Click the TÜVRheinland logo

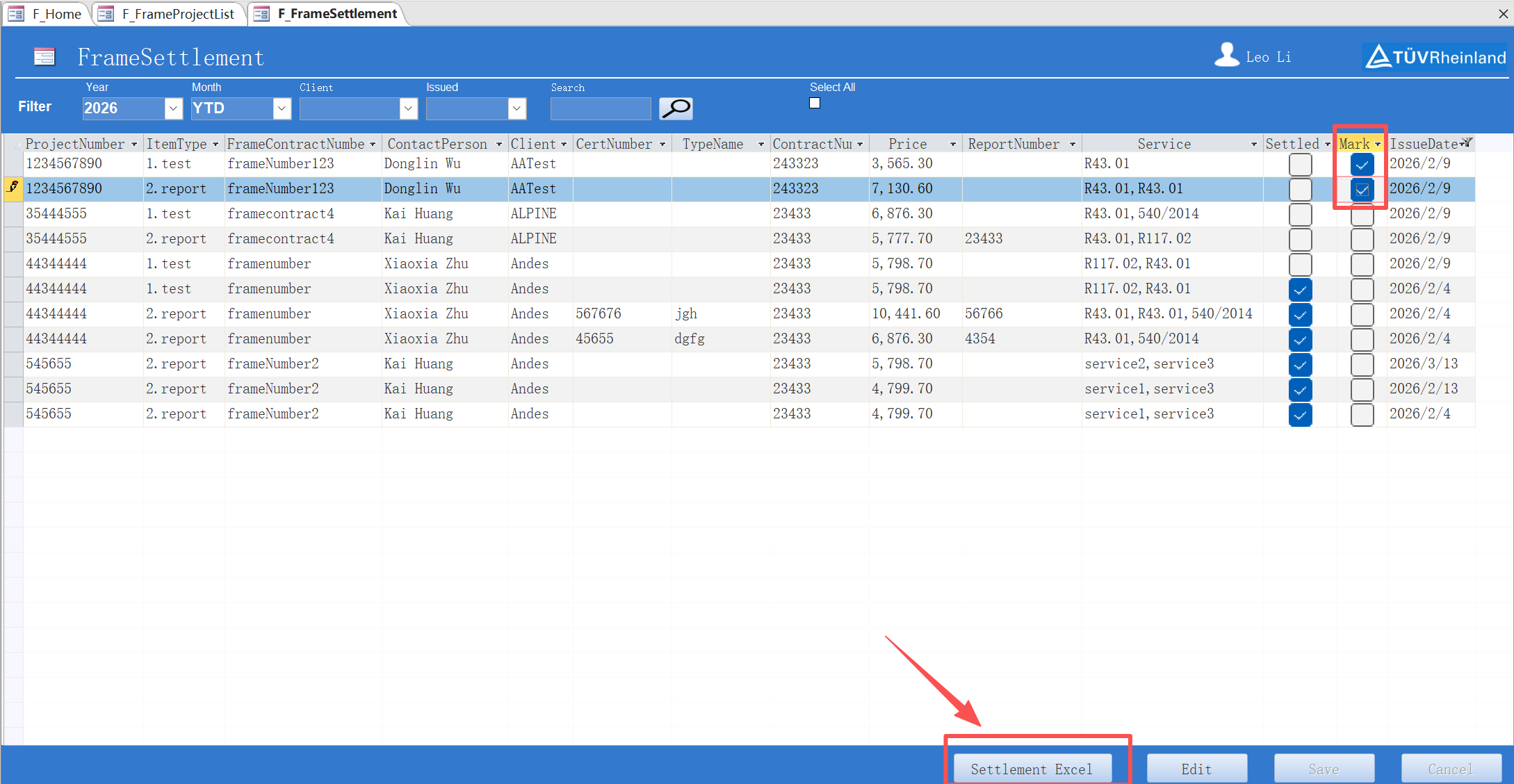pyautogui.click(x=1435, y=57)
